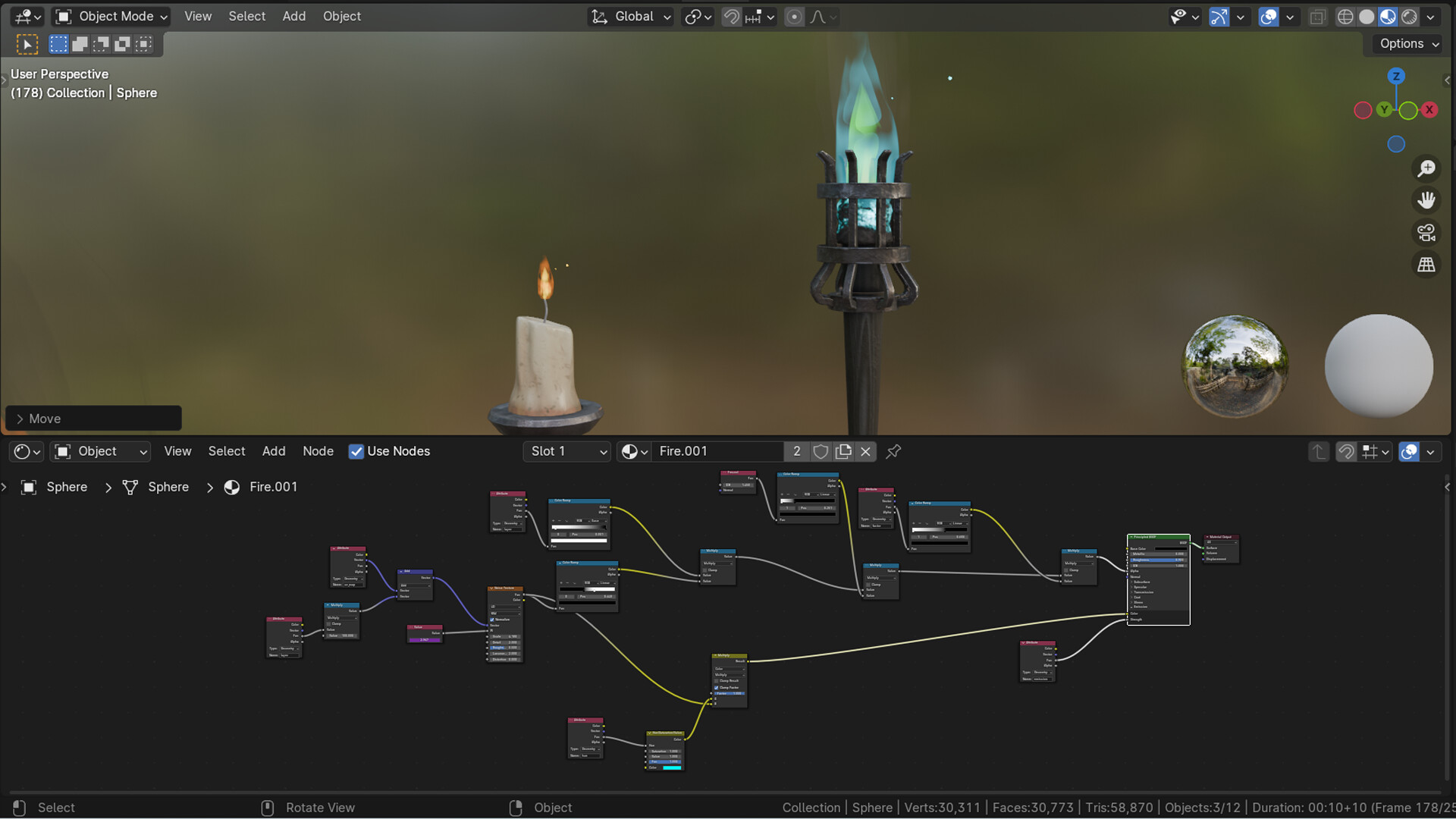Open the Object Mode dropdown

[x=110, y=16]
